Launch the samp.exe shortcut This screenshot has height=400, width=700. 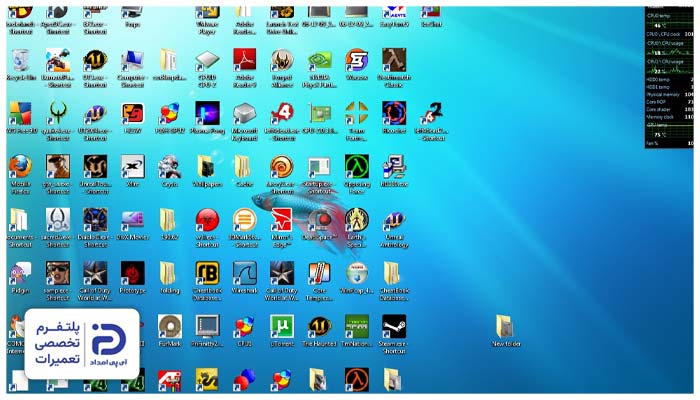pos(58,273)
